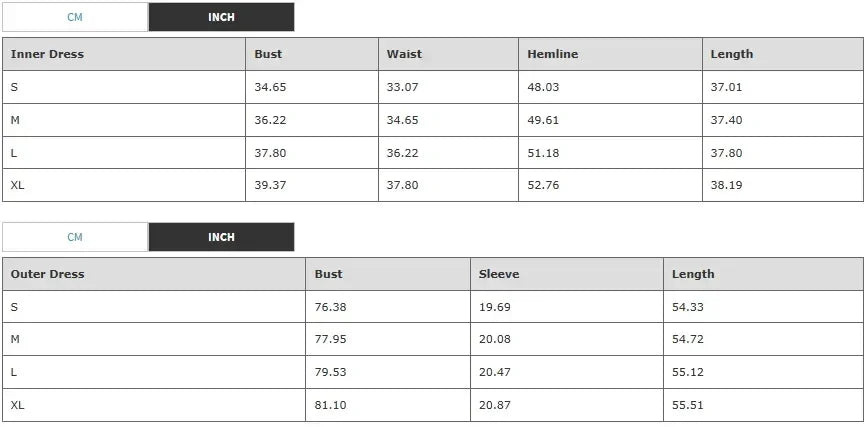867x427 pixels.
Task: Click the Sleeve column header
Action: (x=499, y=274)
